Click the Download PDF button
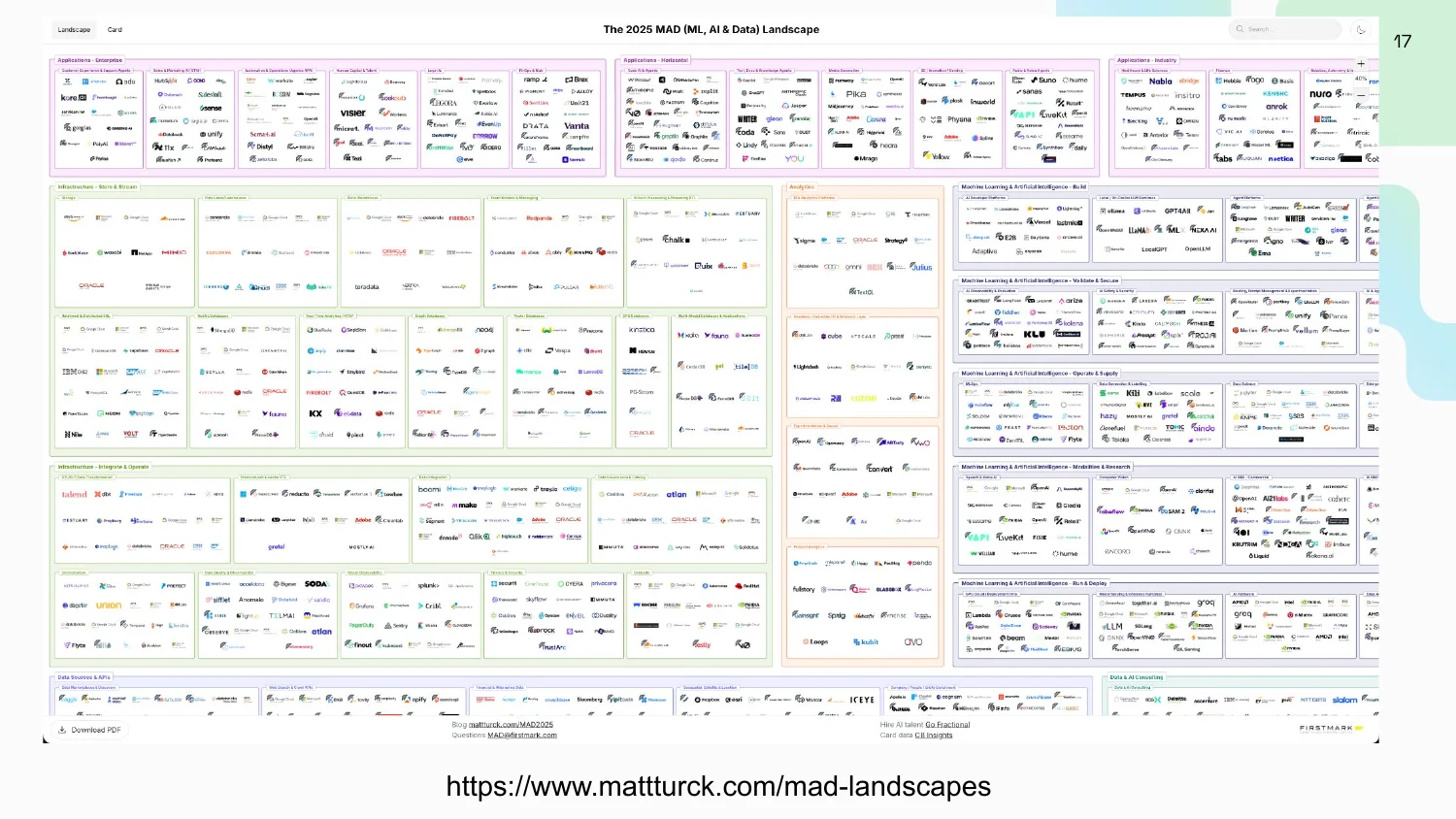Viewport: 1456px width, 819px height. [x=89, y=730]
